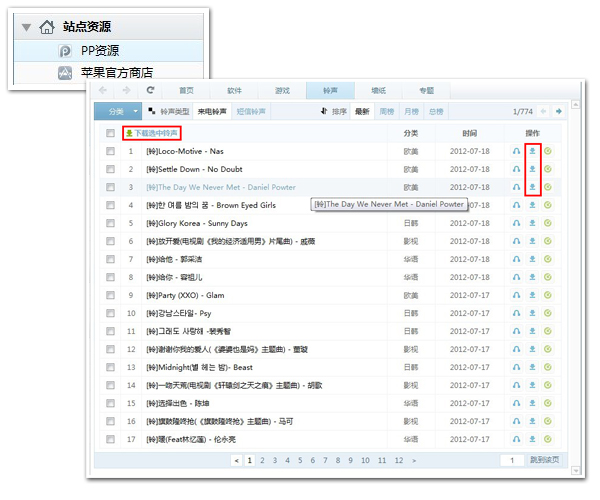Click the back arrow in the navigation bar
The height and width of the screenshot is (500, 600).
(105, 90)
